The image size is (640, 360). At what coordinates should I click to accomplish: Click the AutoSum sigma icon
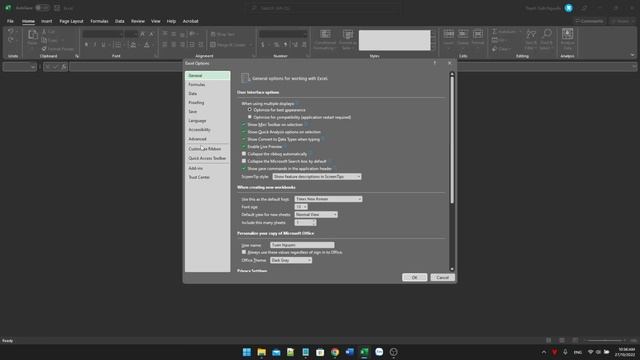(x=494, y=32)
